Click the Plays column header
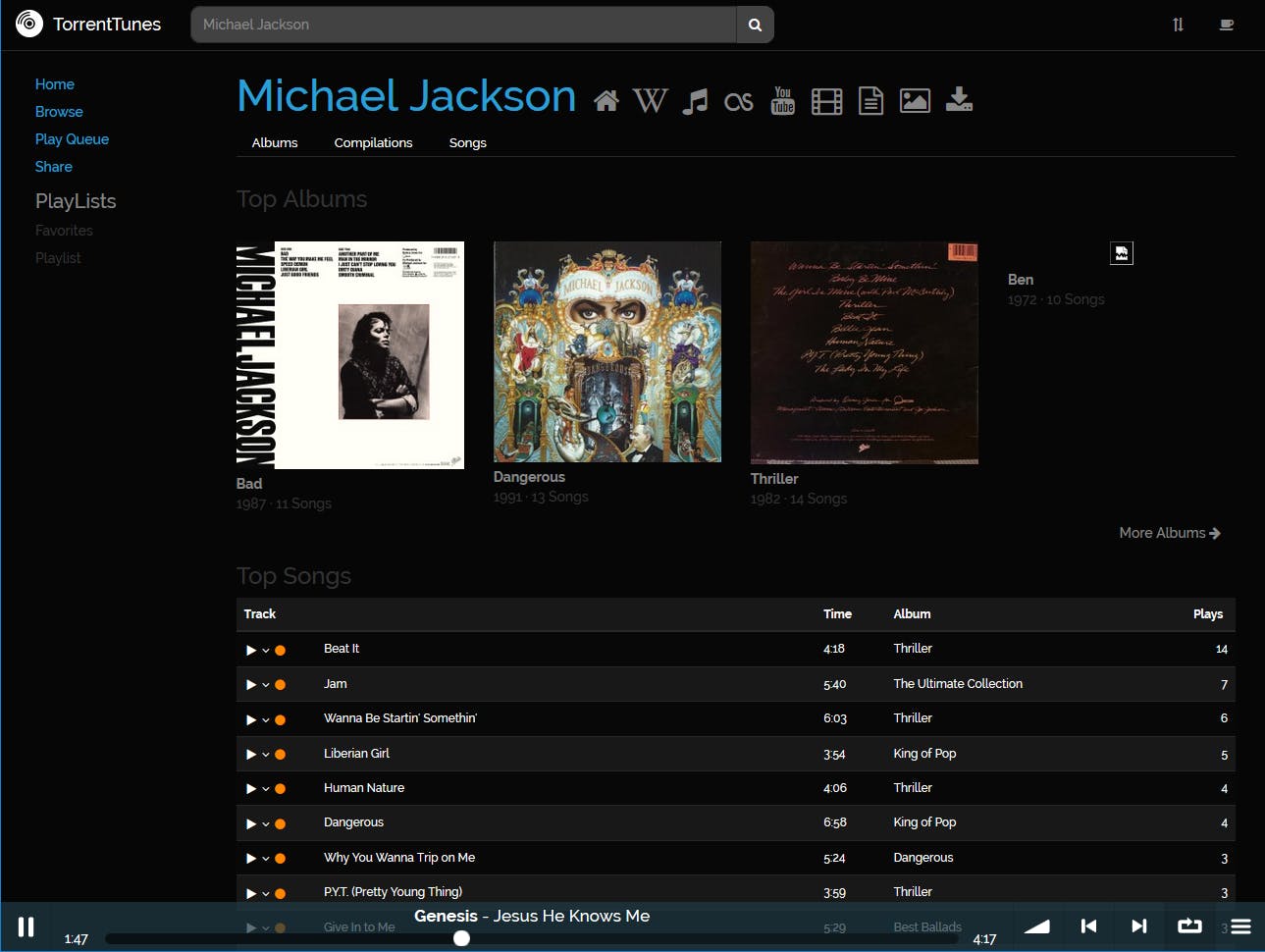Image resolution: width=1265 pixels, height=952 pixels. [1208, 614]
